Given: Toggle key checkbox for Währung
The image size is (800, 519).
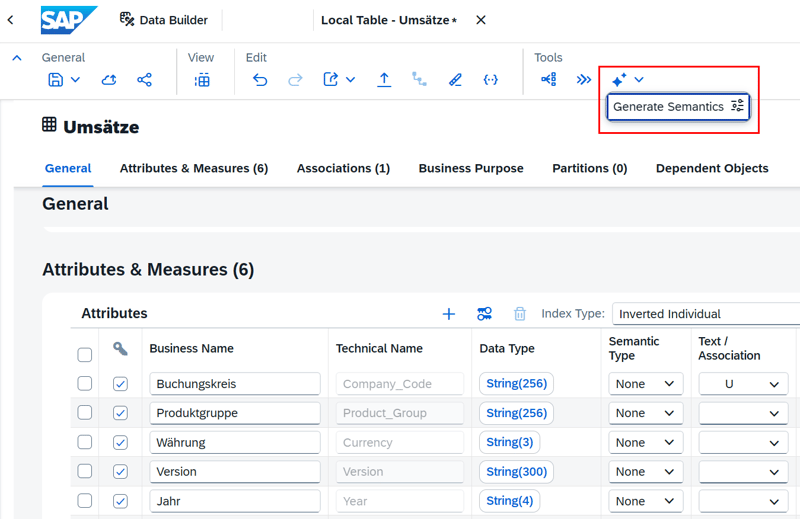Looking at the screenshot, I should click(x=120, y=442).
